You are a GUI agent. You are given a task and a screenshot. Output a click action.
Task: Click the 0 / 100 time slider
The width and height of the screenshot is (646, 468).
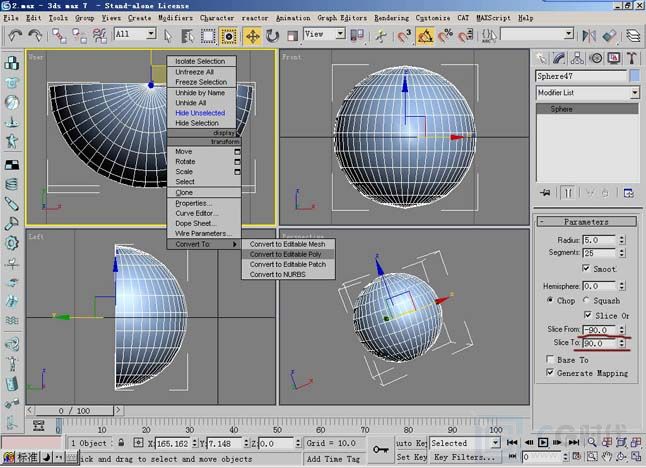(x=74, y=410)
